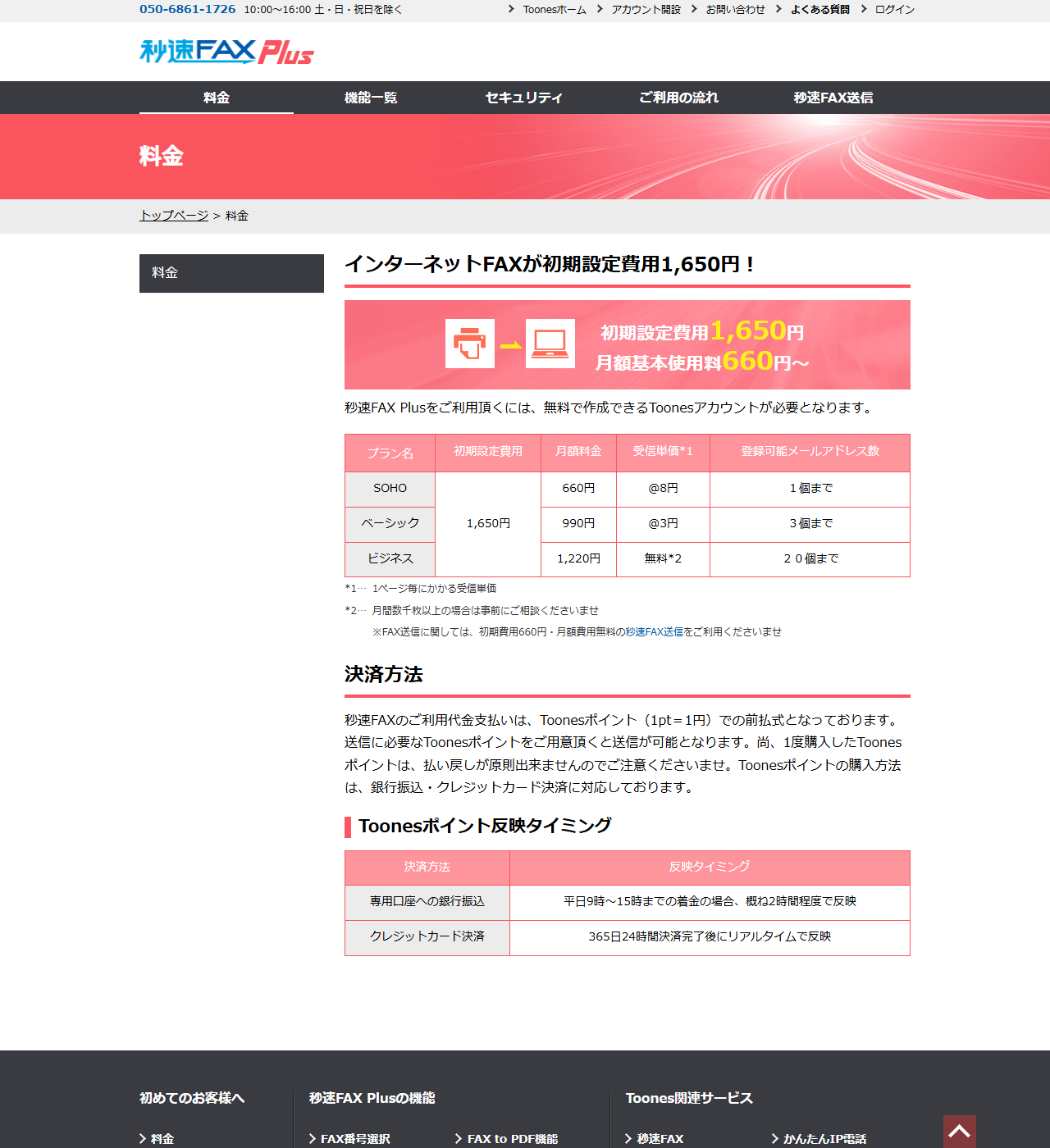Open footer 秒速FAX link
Screen dimensions: 1050x1148
click(660, 1139)
